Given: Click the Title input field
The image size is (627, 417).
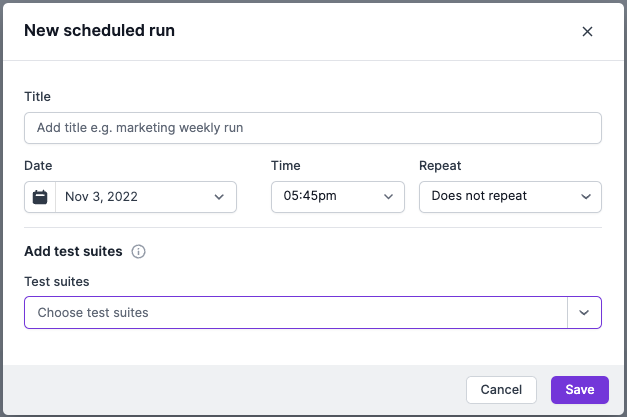Looking at the screenshot, I should click(x=313, y=128).
